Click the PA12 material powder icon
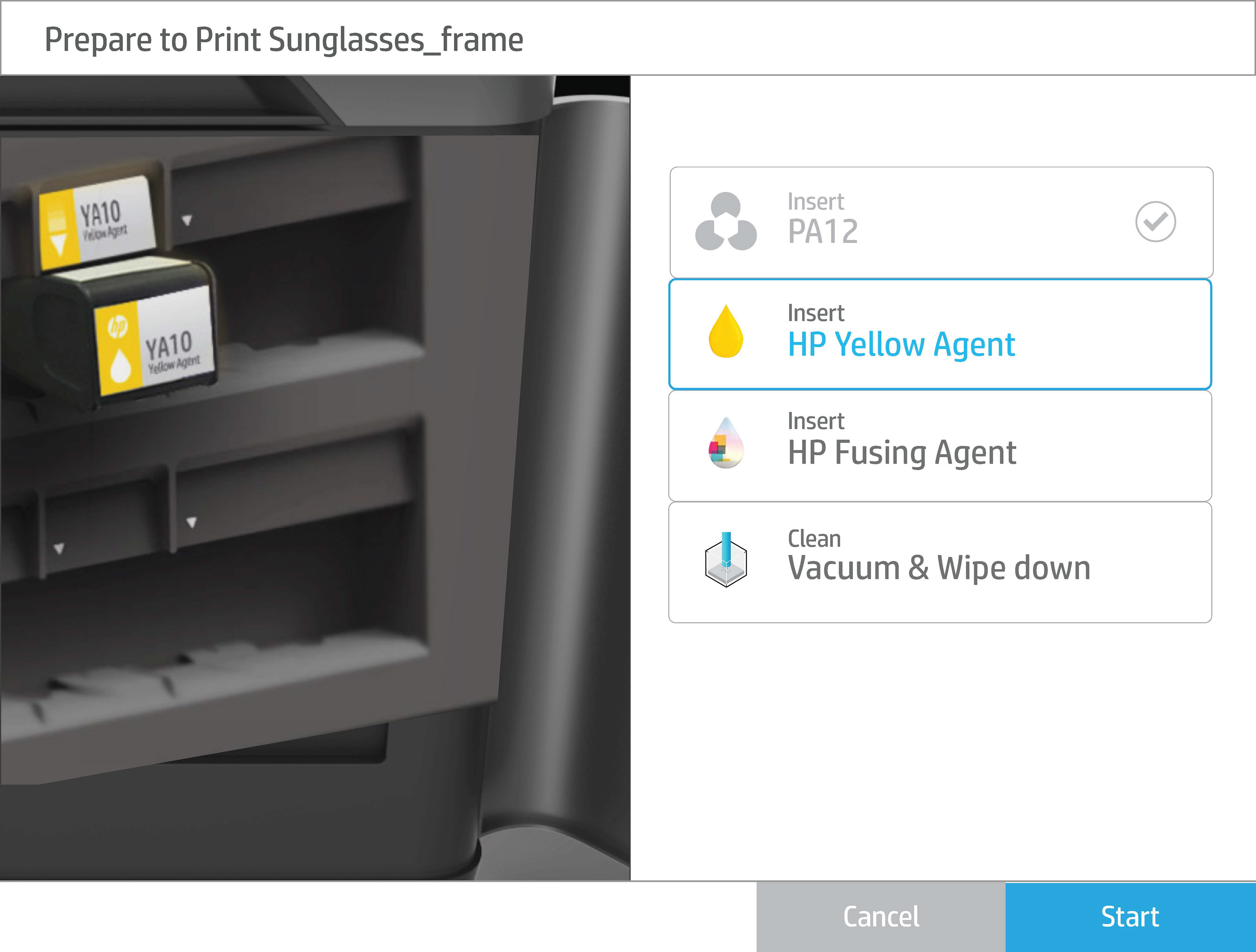 pos(726,221)
